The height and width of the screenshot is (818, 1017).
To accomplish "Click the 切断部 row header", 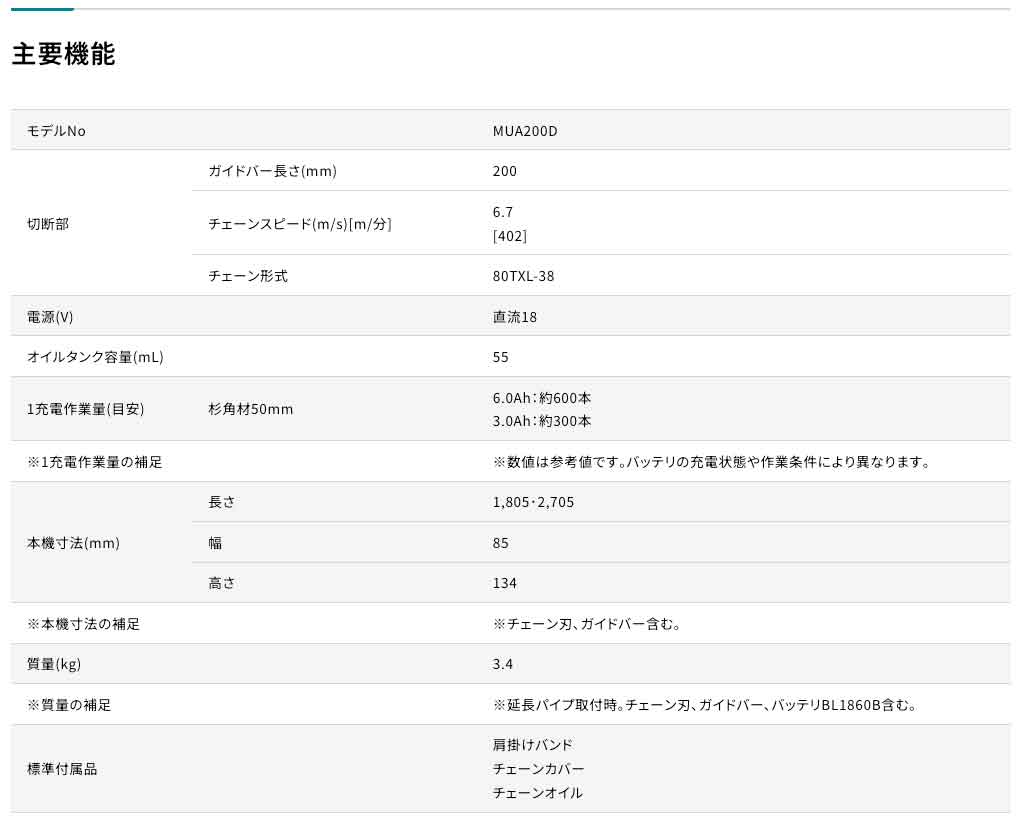I will coord(48,224).
